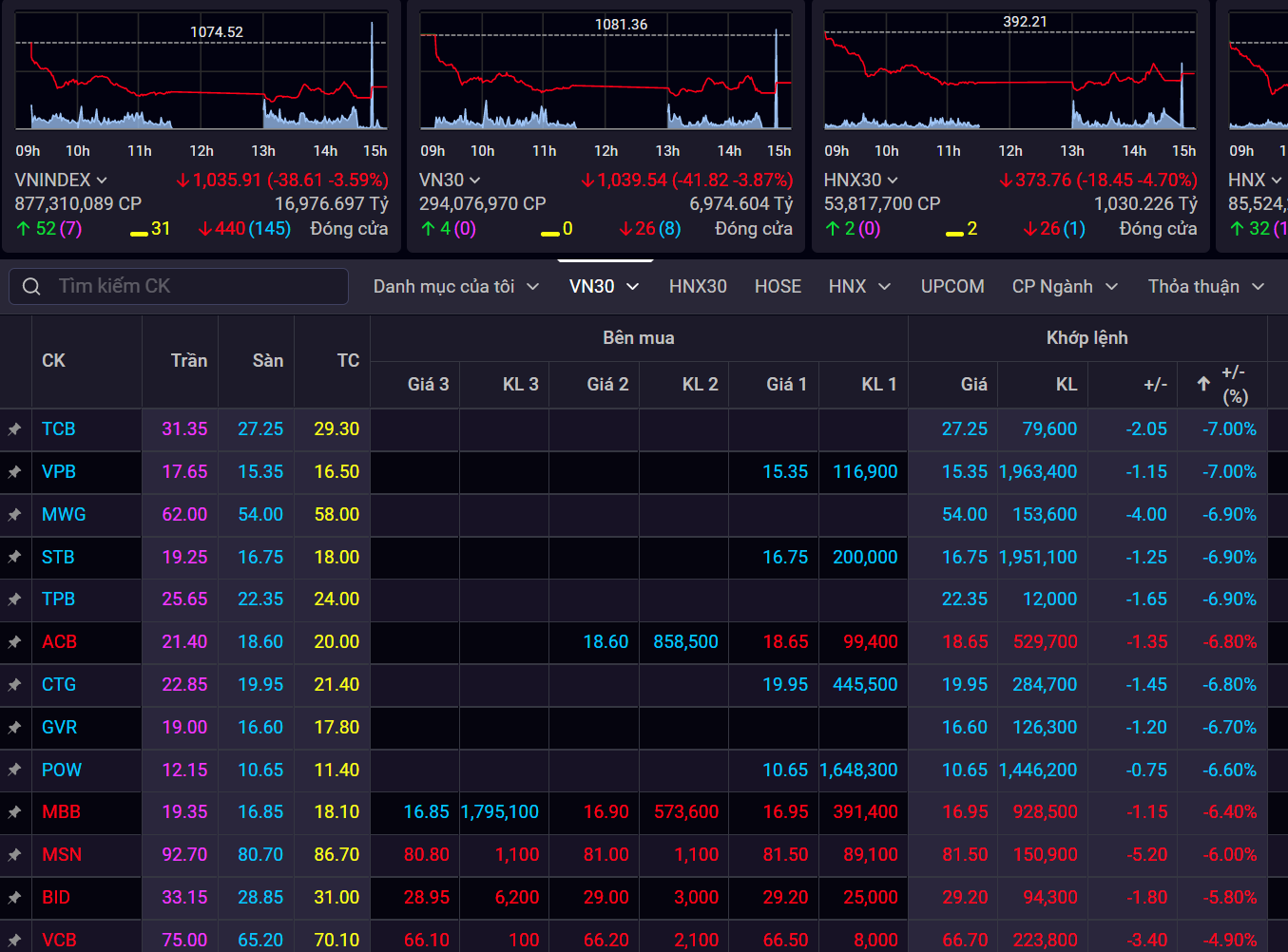
Task: Open the VNINDEX index dropdown
Action: (102, 181)
